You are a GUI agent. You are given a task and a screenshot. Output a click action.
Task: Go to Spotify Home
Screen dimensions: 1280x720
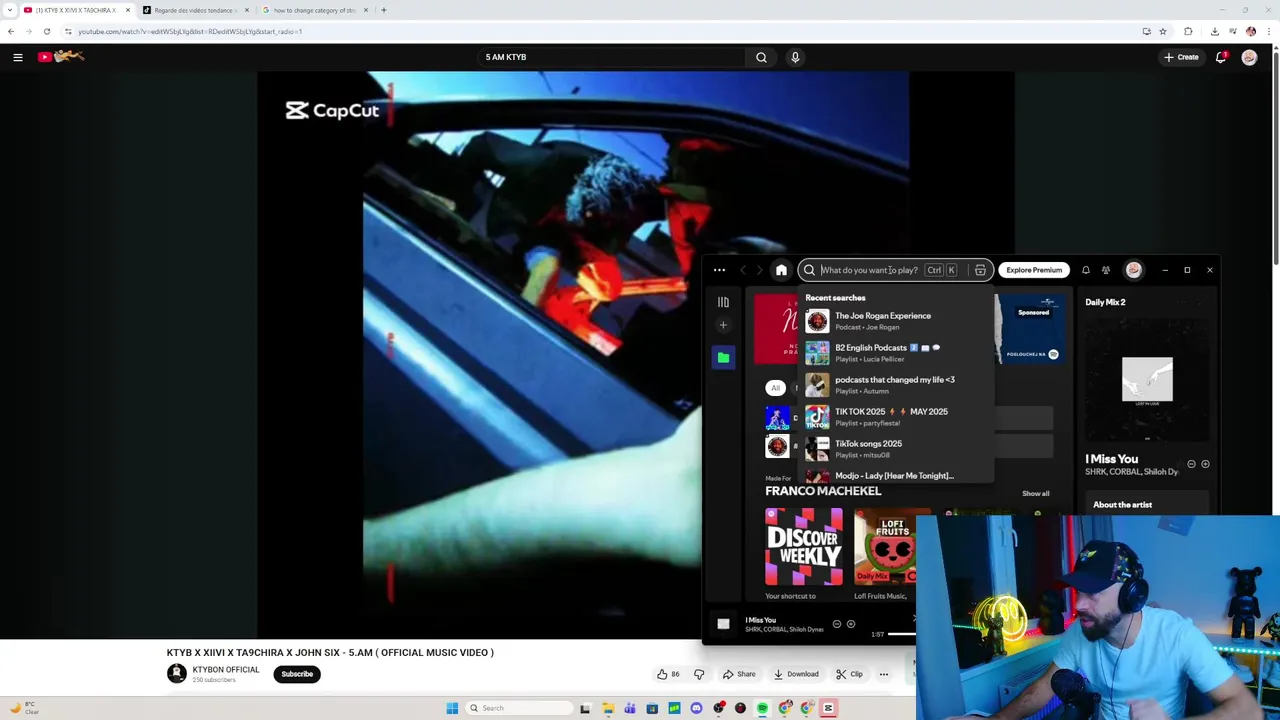[x=782, y=270]
